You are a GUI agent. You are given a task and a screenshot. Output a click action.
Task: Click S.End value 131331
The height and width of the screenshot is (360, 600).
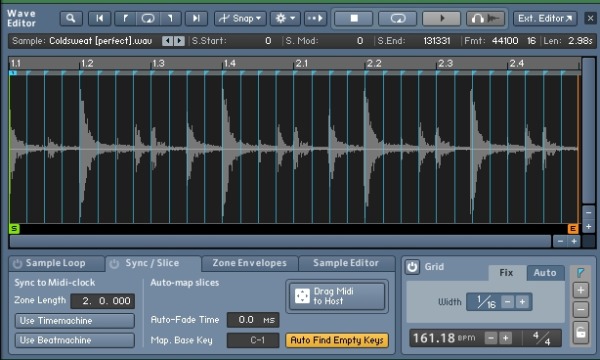click(x=437, y=41)
